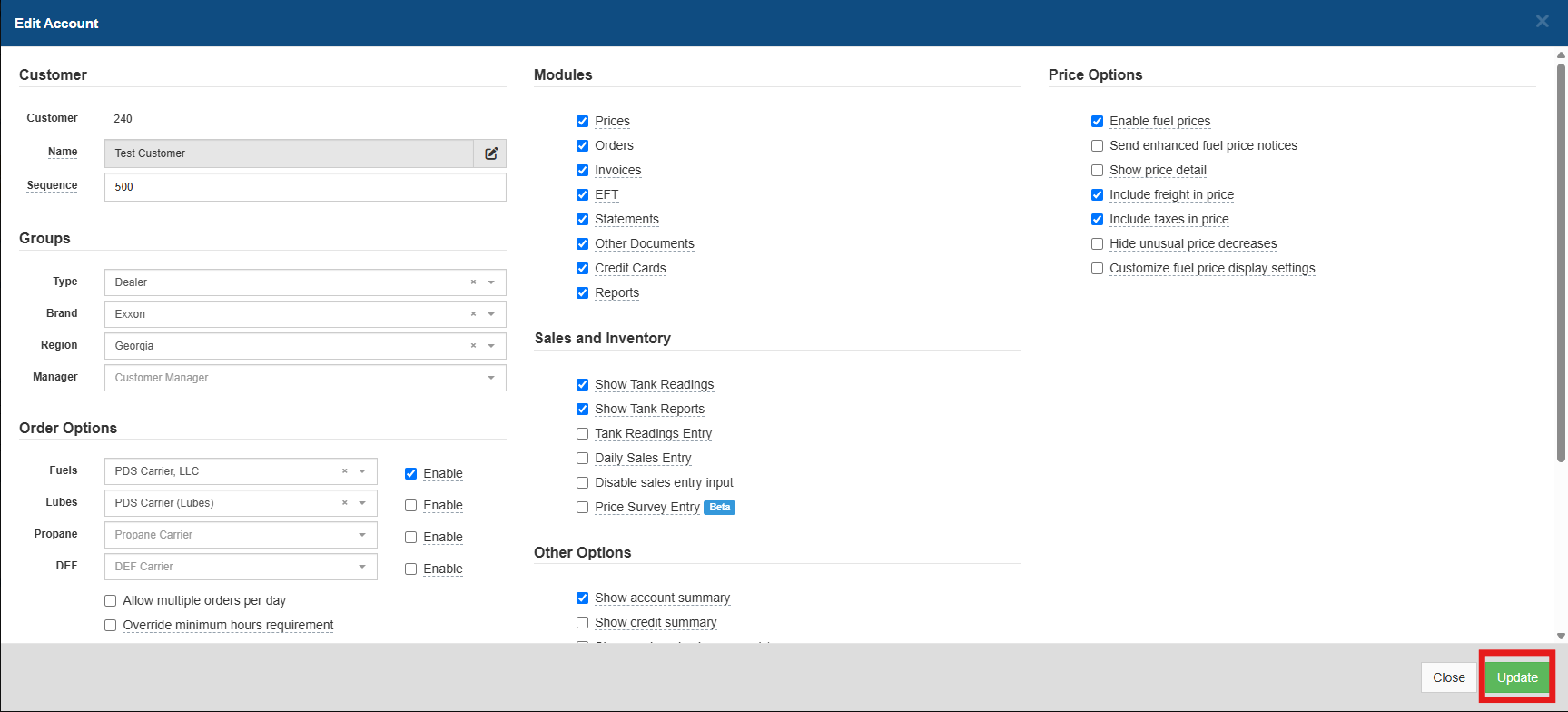Uncheck the Reports module
Image resolution: width=1568 pixels, height=712 pixels.
click(582, 293)
